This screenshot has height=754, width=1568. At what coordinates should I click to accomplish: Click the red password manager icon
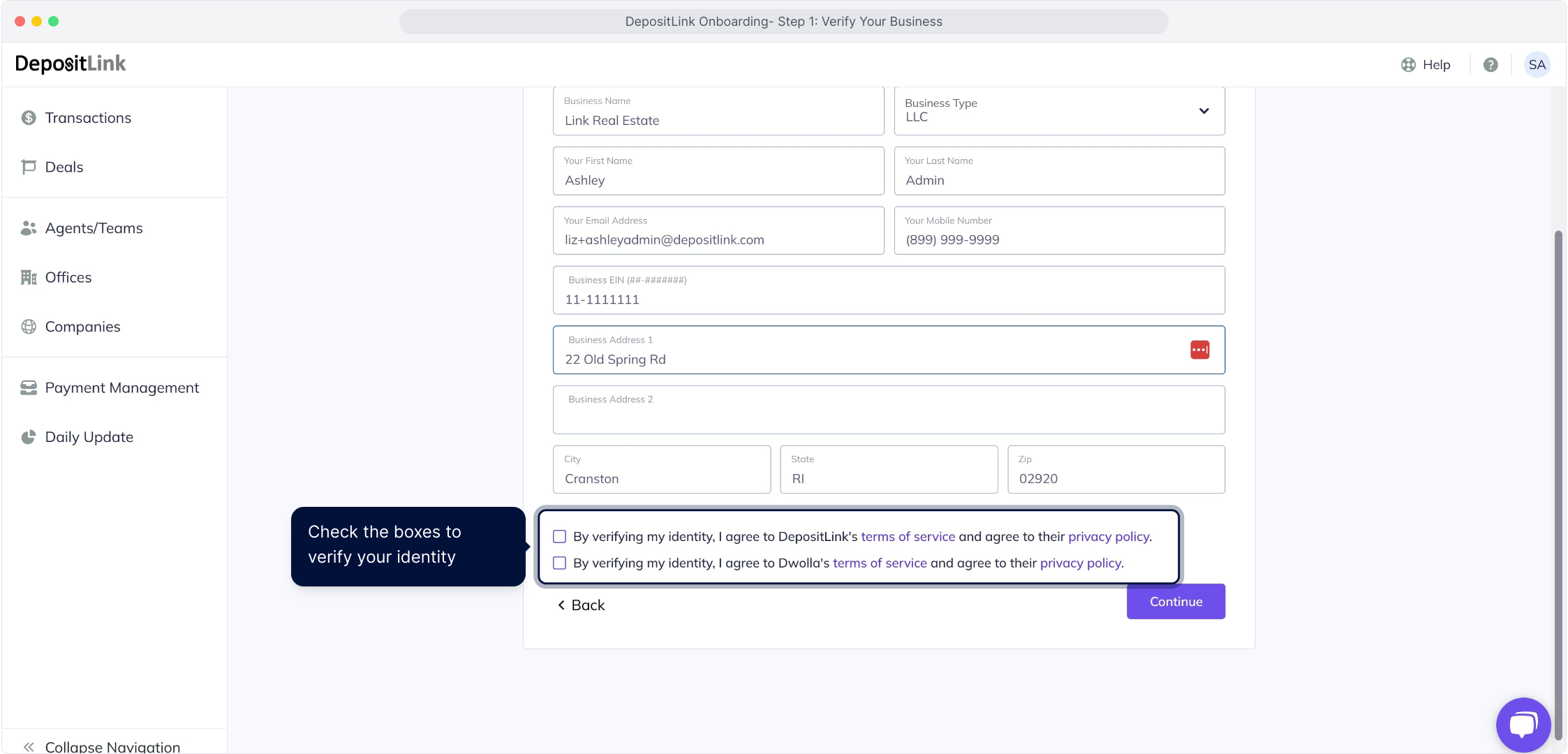[x=1199, y=350]
